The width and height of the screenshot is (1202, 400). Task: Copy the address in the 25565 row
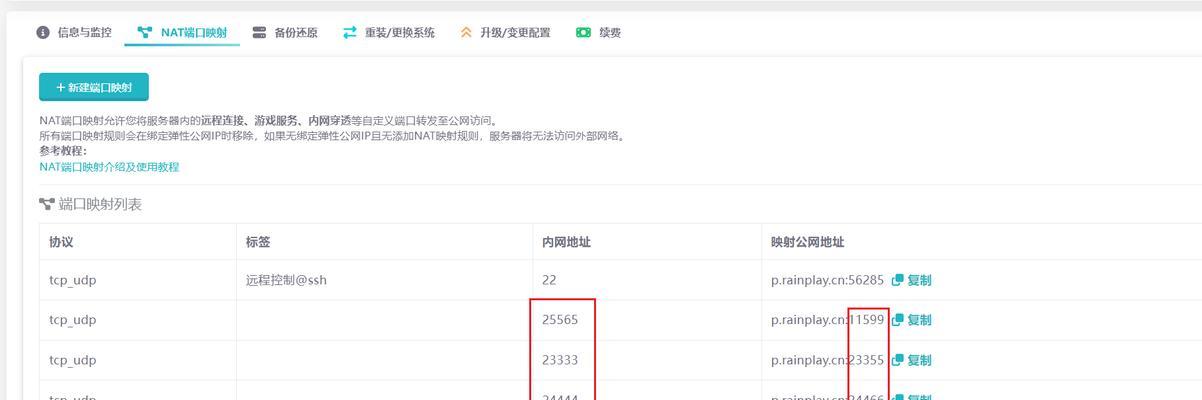[912, 320]
